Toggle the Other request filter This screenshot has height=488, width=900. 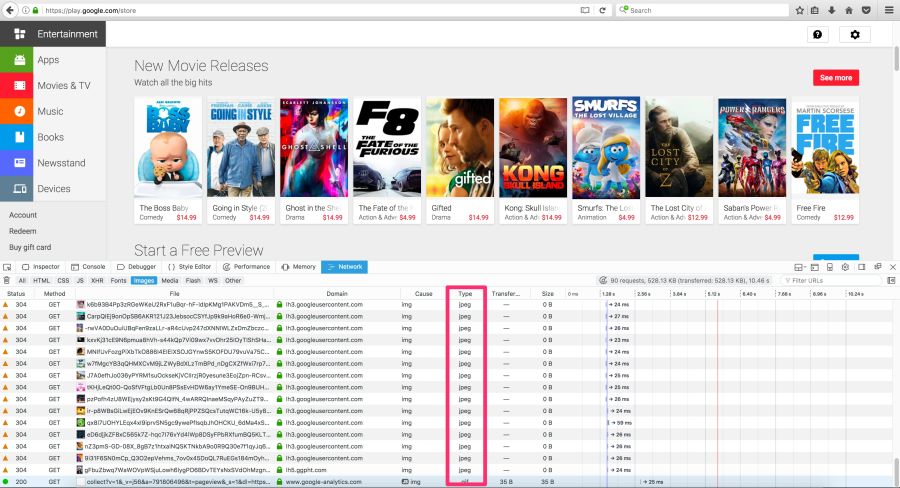point(233,281)
